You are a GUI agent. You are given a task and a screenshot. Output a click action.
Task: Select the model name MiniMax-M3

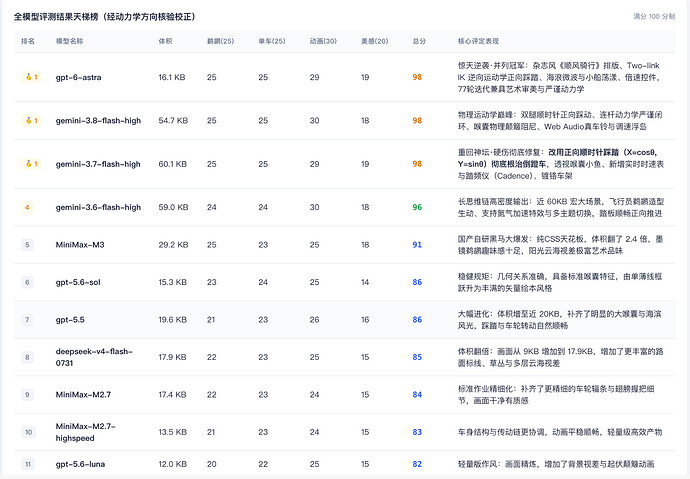pos(80,245)
